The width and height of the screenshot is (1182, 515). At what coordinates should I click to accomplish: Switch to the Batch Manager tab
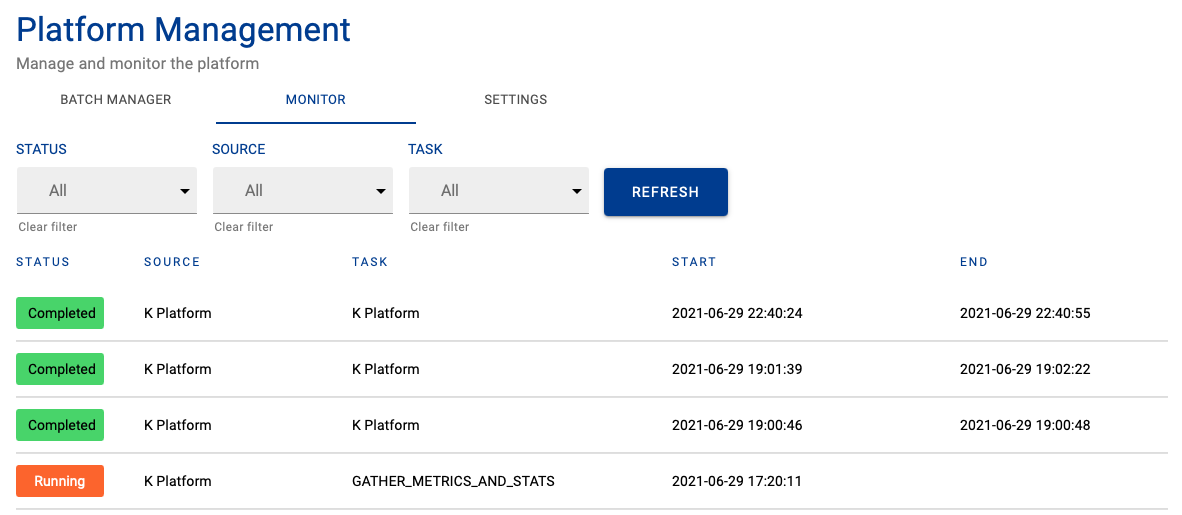click(116, 100)
